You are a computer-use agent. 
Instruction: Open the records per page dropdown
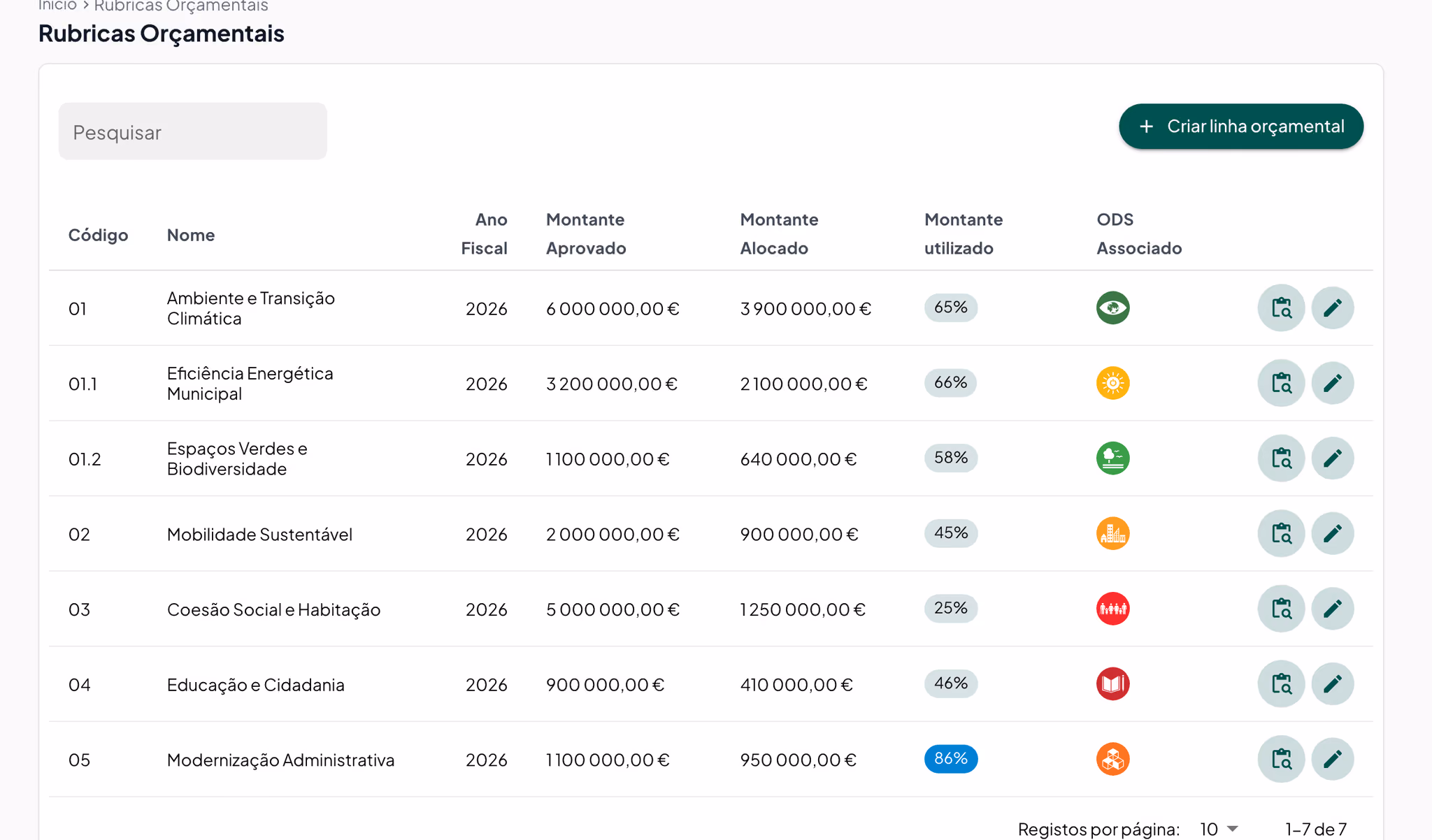pos(1219,829)
